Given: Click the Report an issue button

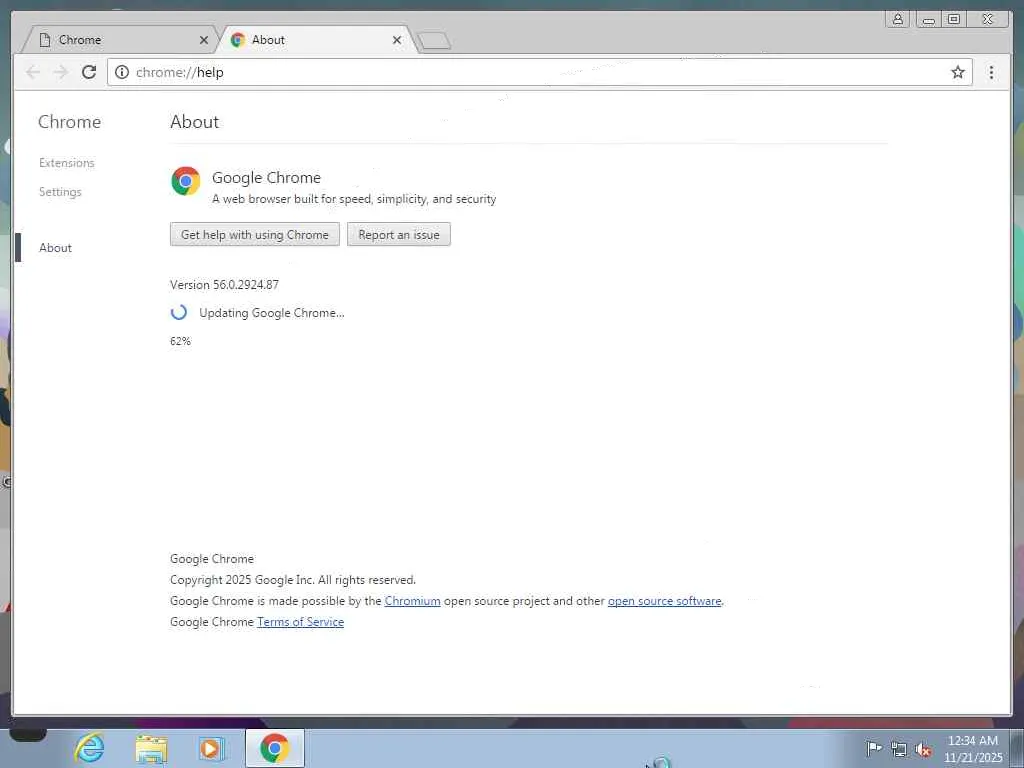Looking at the screenshot, I should tap(398, 234).
